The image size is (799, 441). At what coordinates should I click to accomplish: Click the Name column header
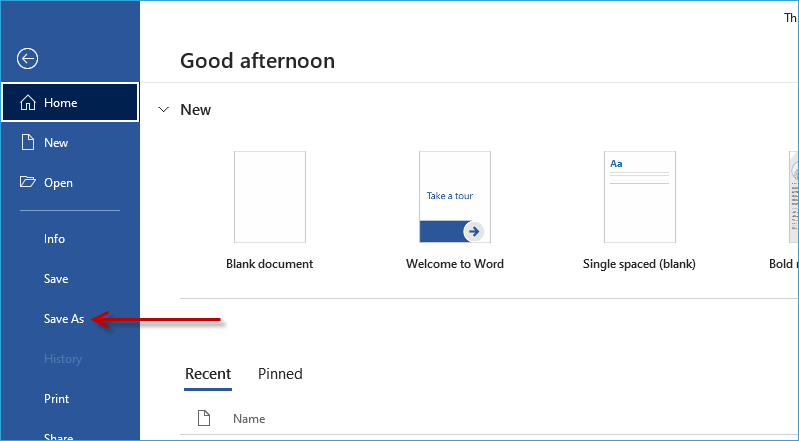coord(249,419)
